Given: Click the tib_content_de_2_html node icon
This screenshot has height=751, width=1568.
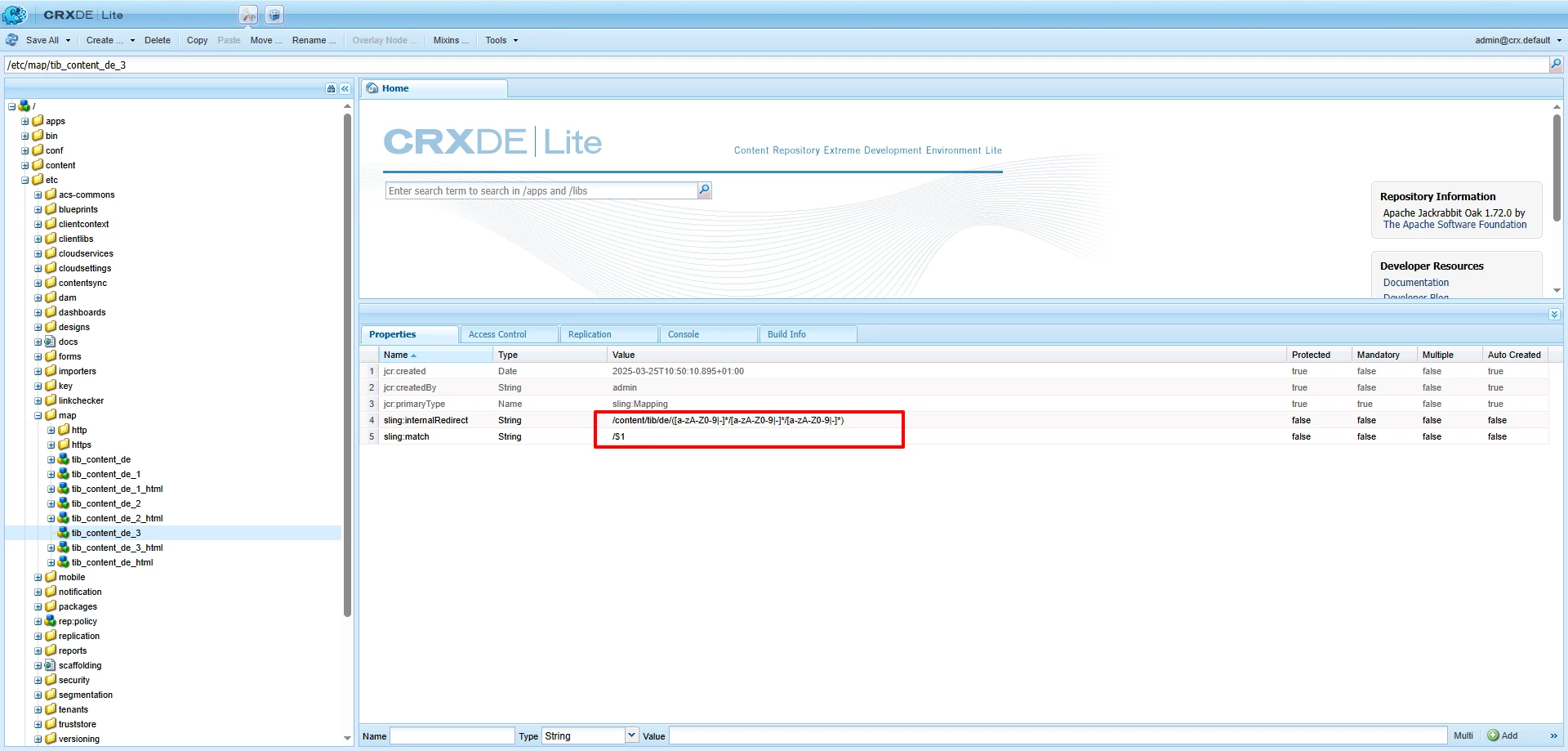Looking at the screenshot, I should click(63, 518).
